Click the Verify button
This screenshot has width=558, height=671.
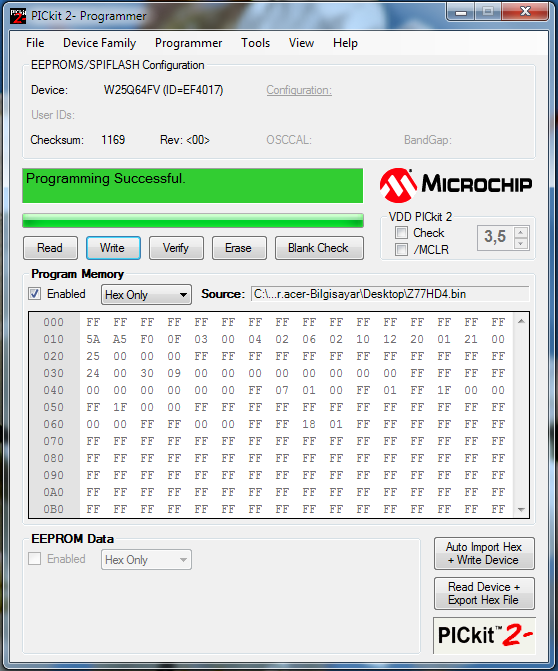point(176,248)
